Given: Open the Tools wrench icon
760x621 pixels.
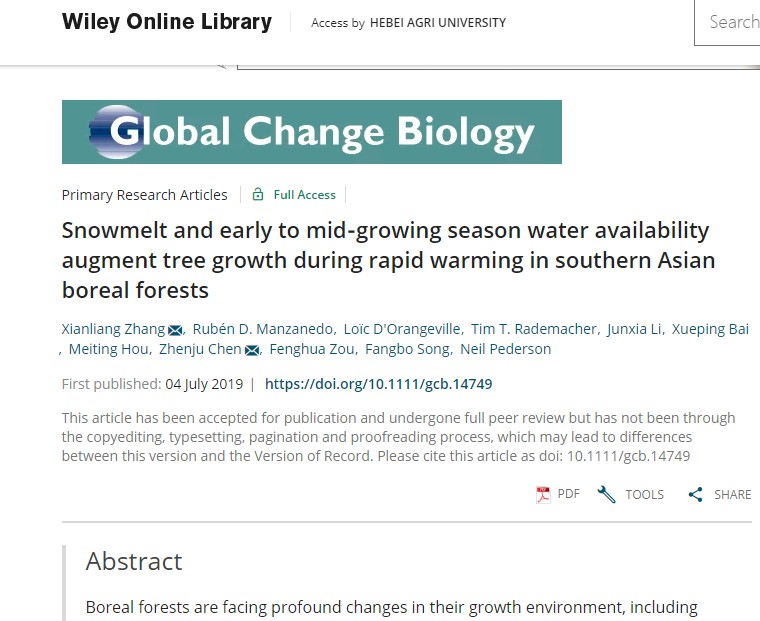Looking at the screenshot, I should pyautogui.click(x=606, y=494).
